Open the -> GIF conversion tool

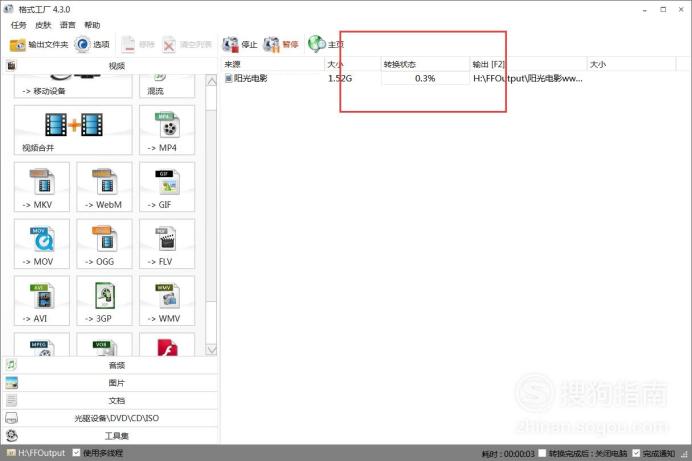pyautogui.click(x=167, y=187)
